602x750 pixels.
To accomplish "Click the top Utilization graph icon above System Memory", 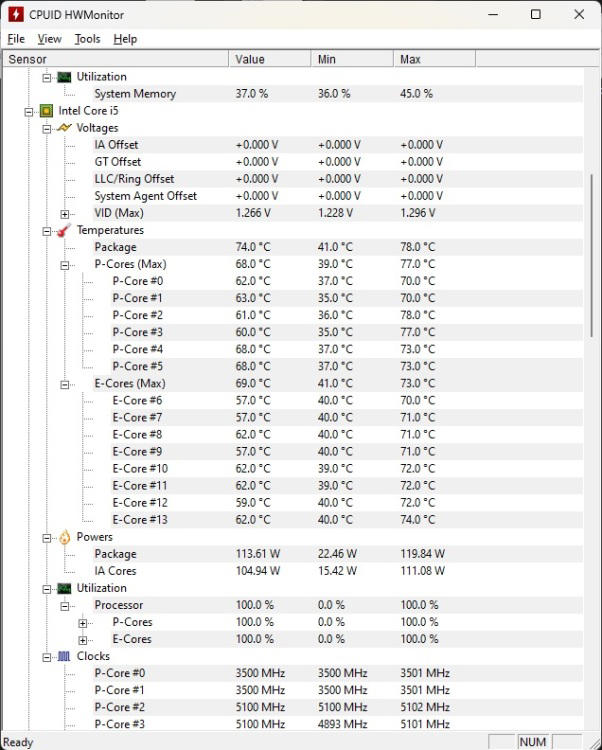I will coord(64,77).
